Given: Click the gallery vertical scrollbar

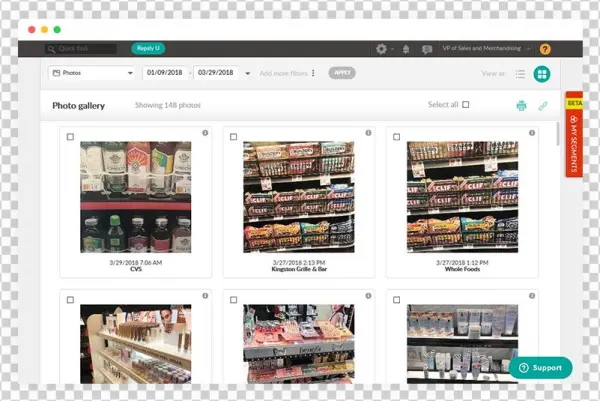Looking at the screenshot, I should [x=558, y=134].
